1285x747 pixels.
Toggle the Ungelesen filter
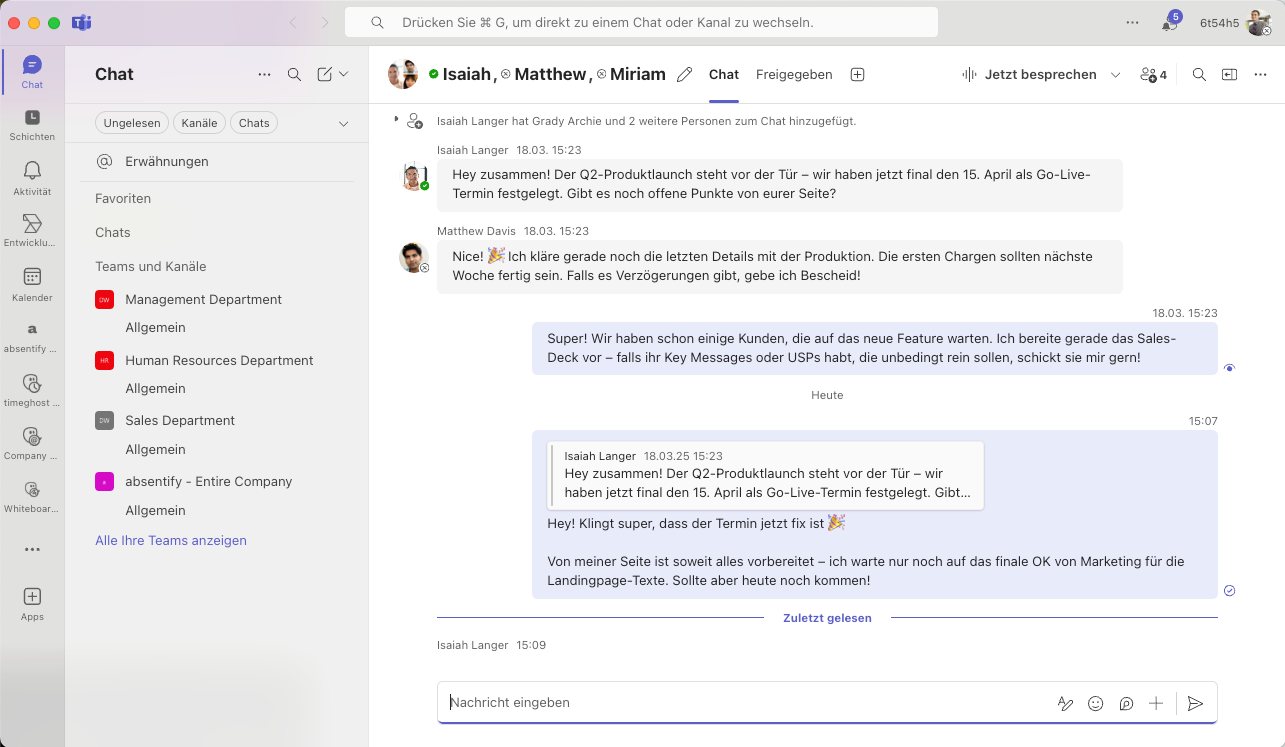pyautogui.click(x=132, y=123)
